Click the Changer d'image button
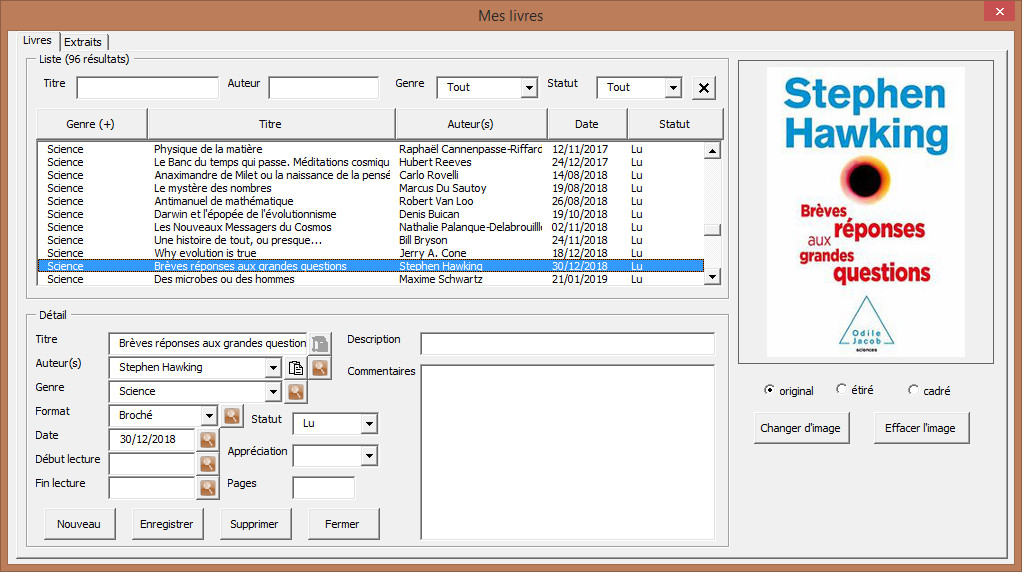Image resolution: width=1022 pixels, height=572 pixels. point(801,428)
